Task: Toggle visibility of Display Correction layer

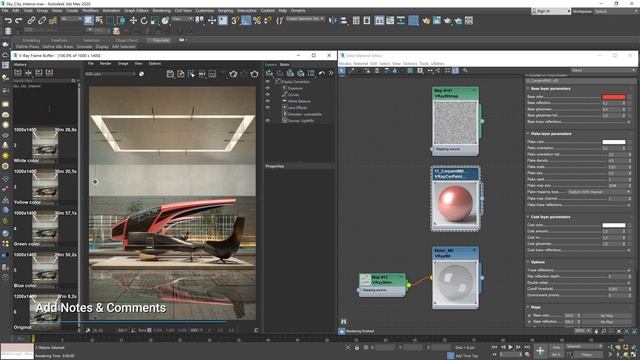Action: click(268, 82)
